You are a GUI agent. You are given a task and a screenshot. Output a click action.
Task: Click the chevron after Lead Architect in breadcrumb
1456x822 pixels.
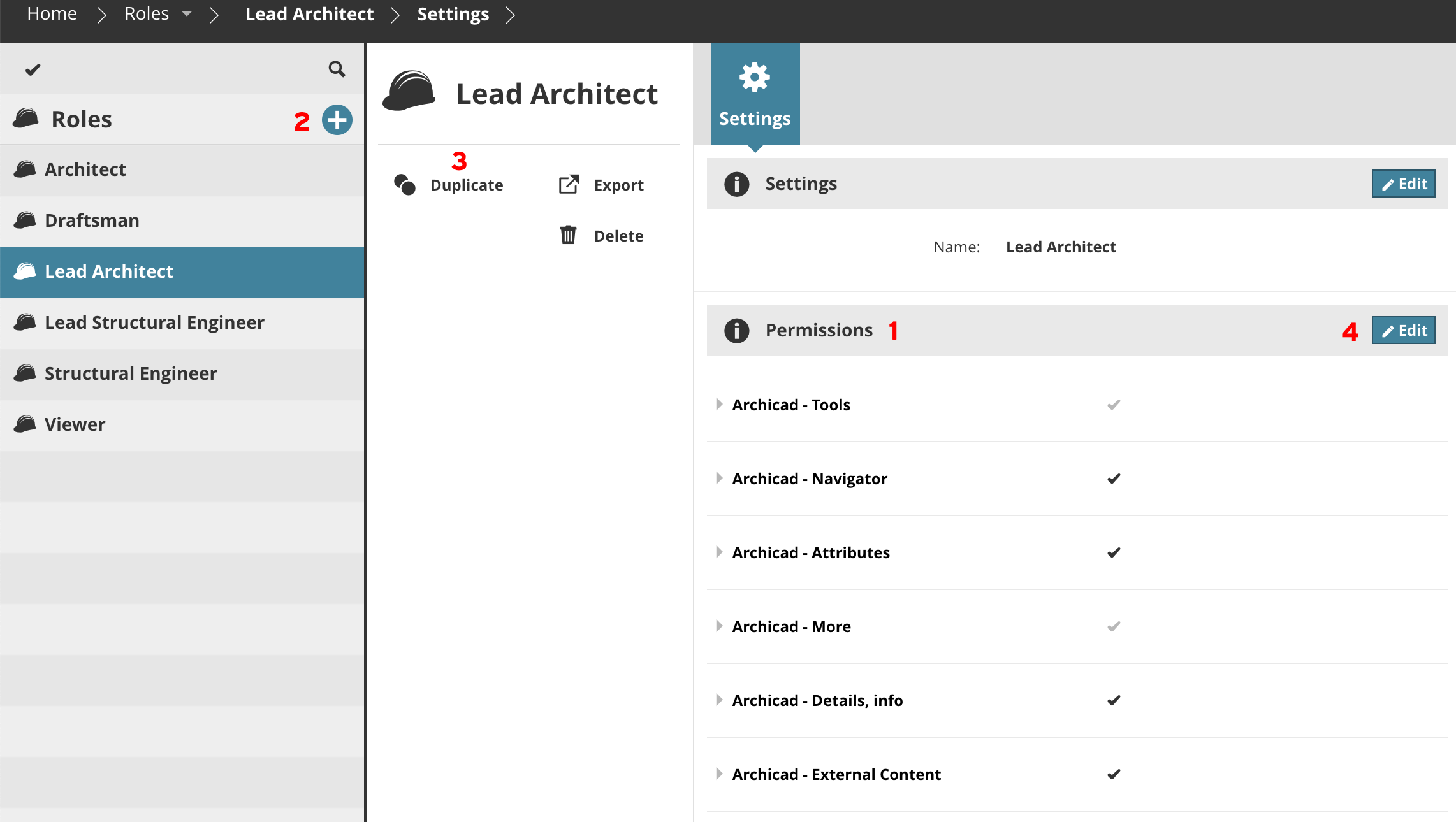(x=395, y=15)
